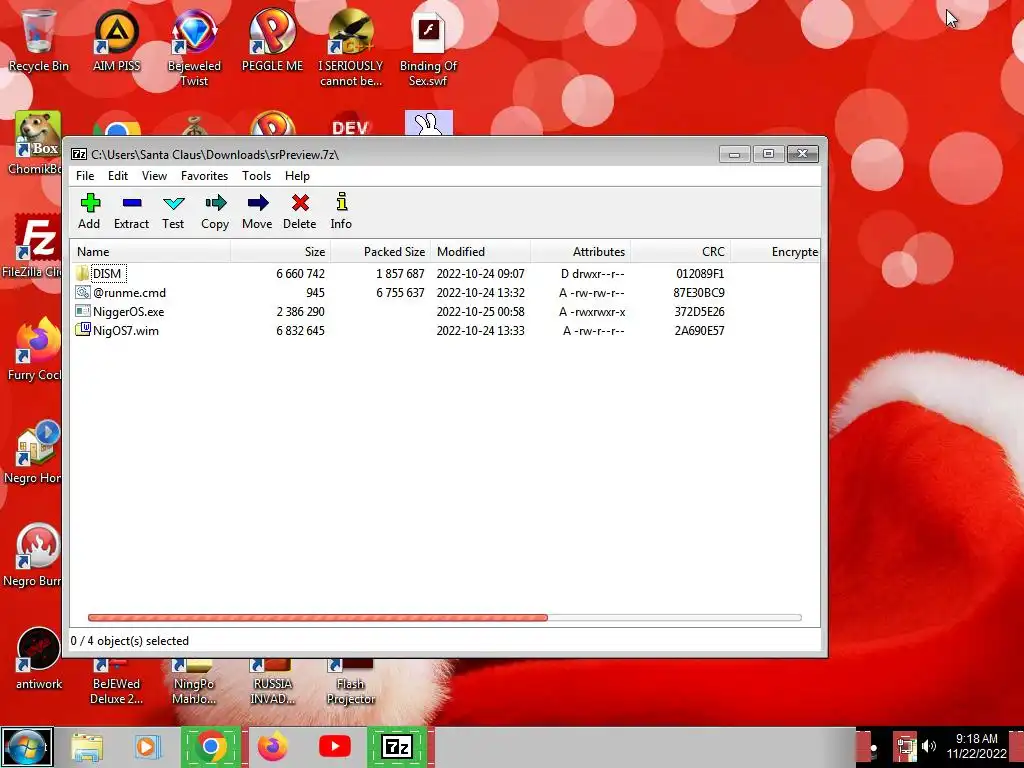Launch Firefox from the taskbar
This screenshot has height=768, width=1024.
[272, 747]
